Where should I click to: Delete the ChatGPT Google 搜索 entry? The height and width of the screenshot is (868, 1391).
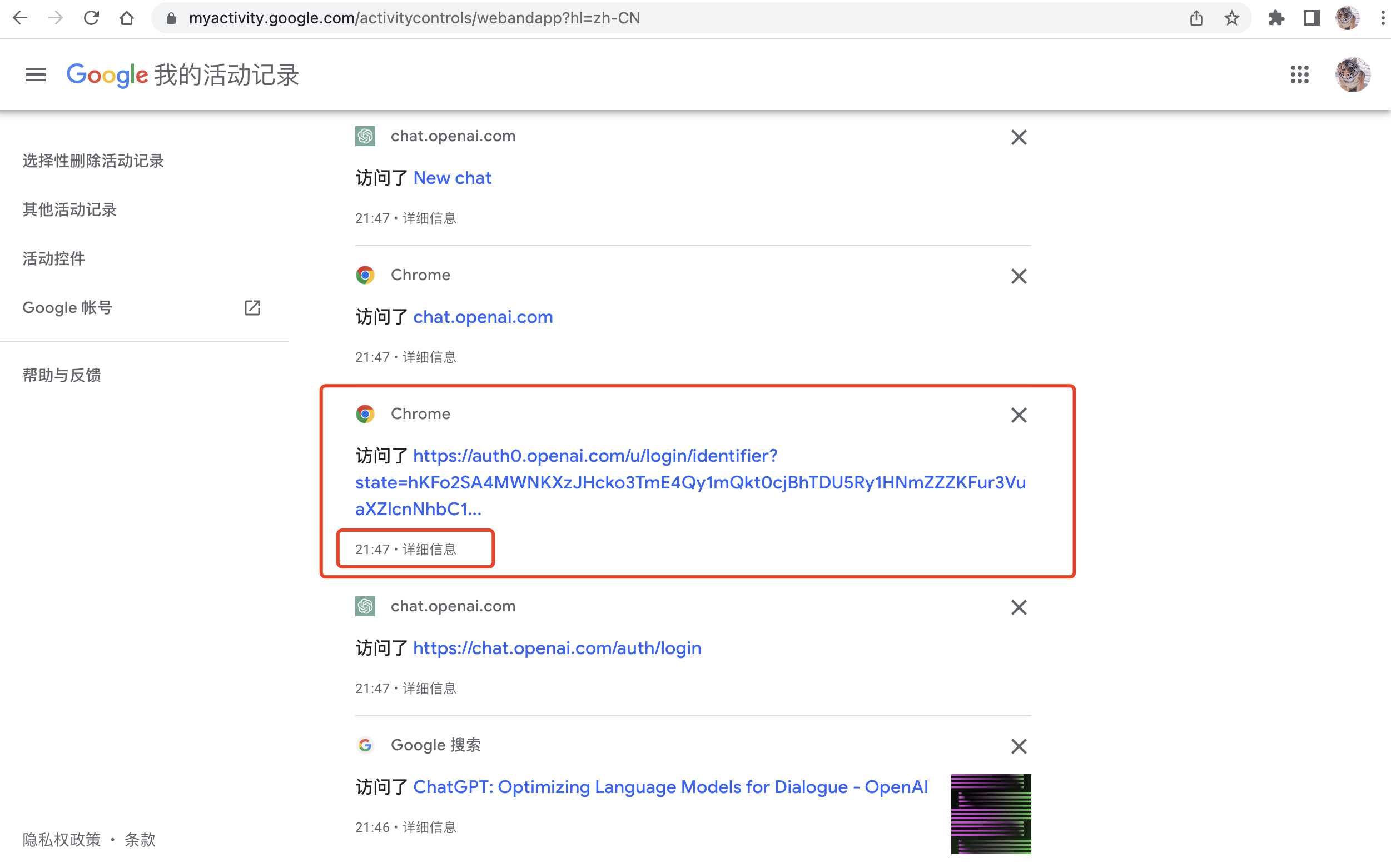click(x=1019, y=746)
